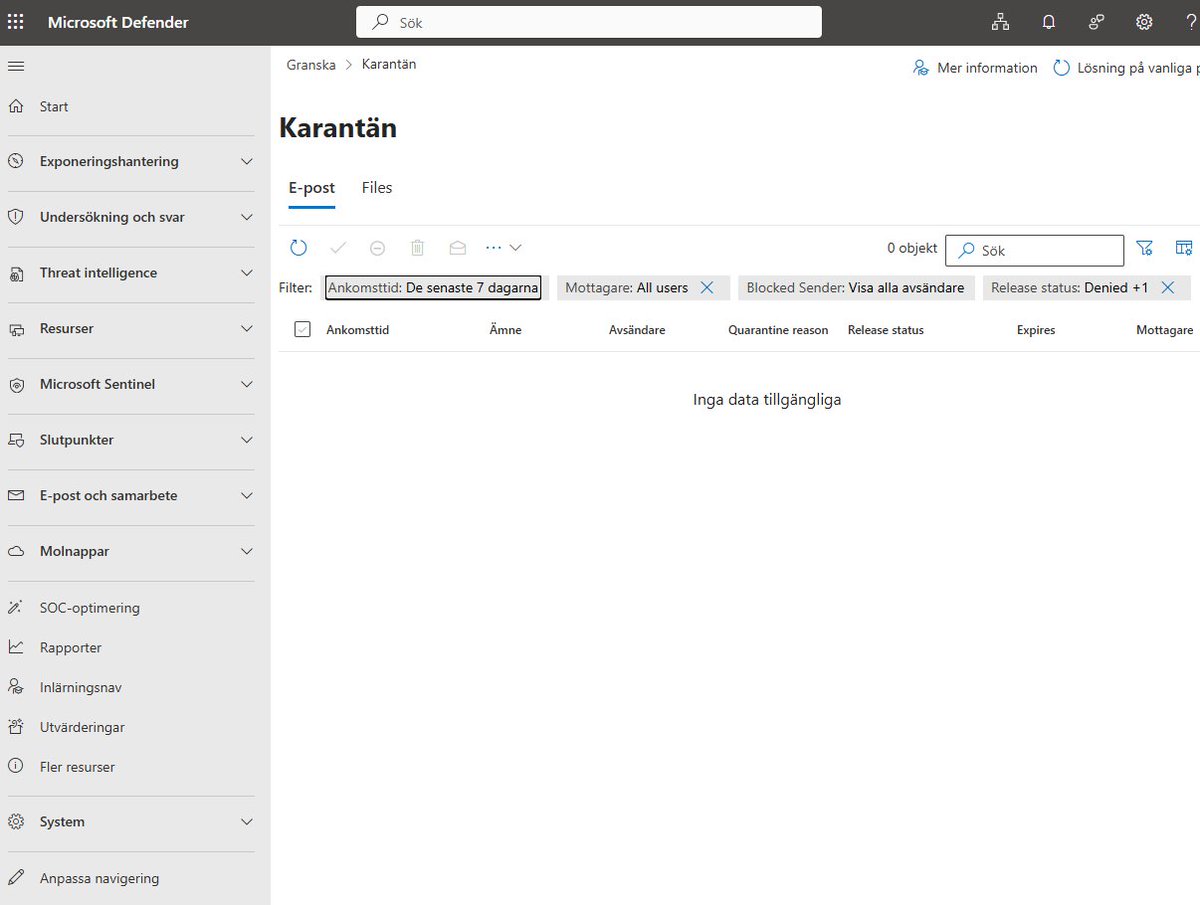Viewport: 1200px width, 905px height.
Task: Click the System gear icon in sidebar
Action: point(16,822)
